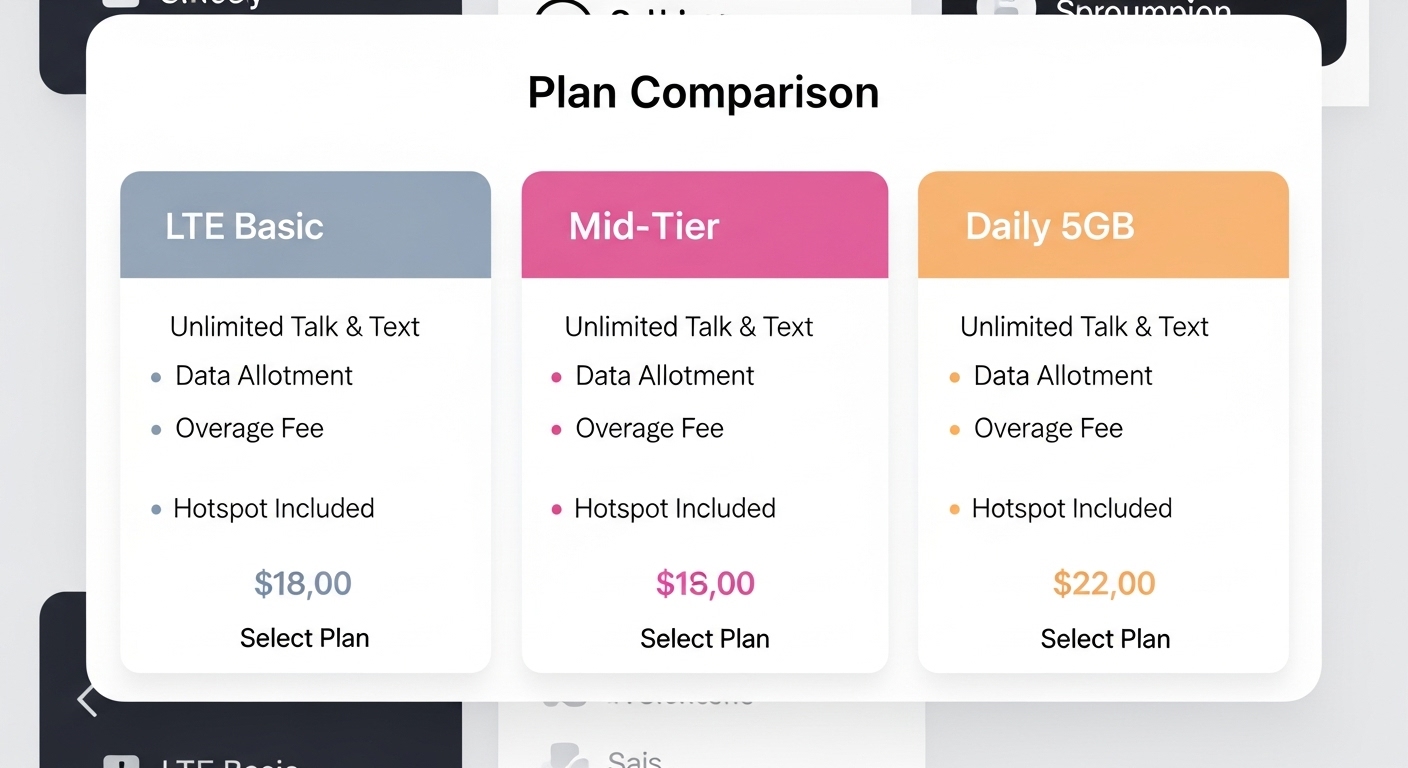Open the pink Mid-Tier card header
Screen dimensions: 1408x768
(x=705, y=225)
